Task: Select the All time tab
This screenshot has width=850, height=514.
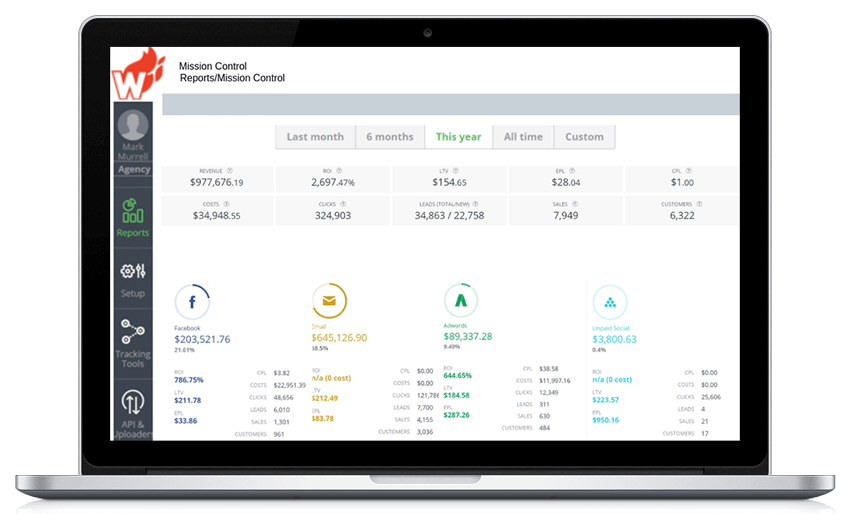Action: [523, 137]
